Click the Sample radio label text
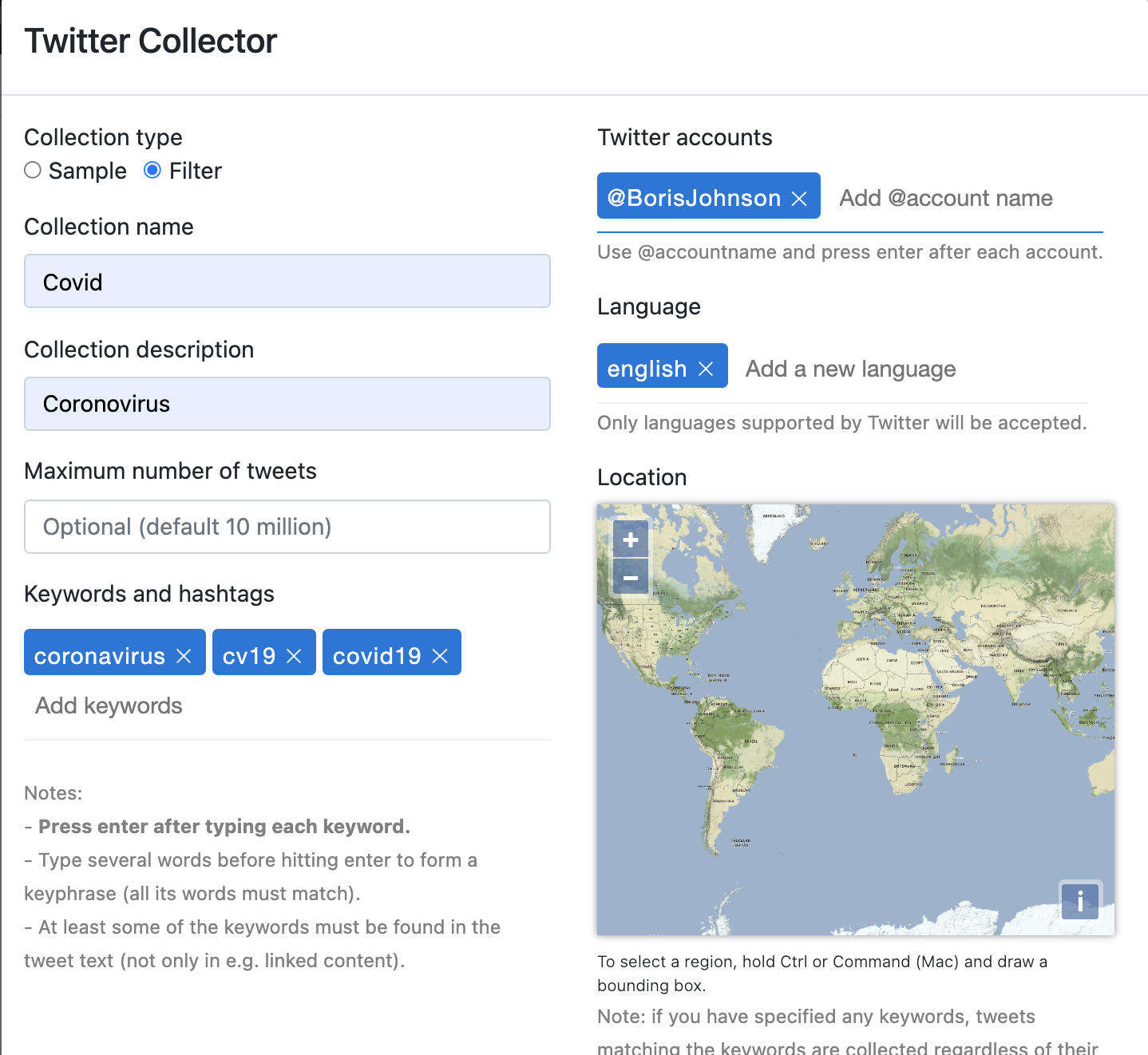Viewport: 1148px width, 1055px height. [88, 171]
